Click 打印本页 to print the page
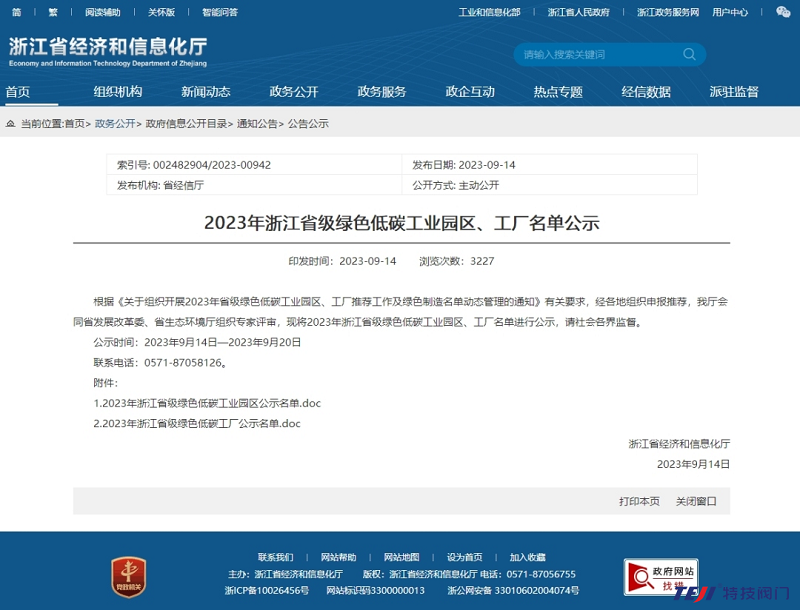 [639, 501]
